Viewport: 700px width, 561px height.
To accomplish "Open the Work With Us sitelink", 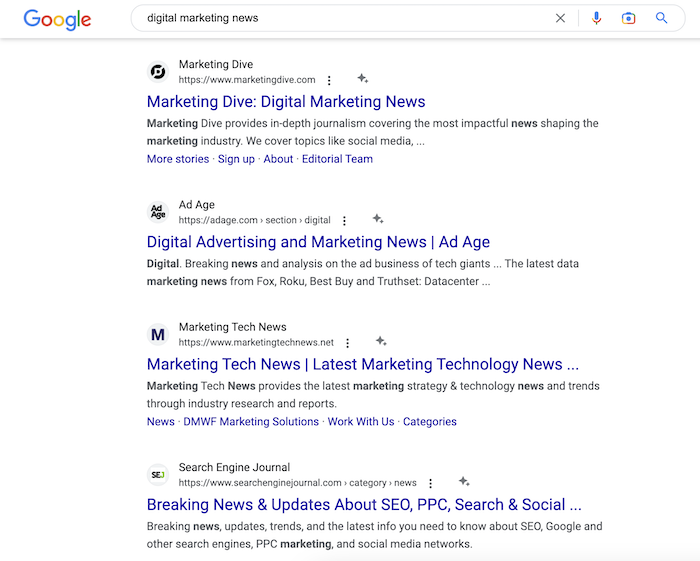I will pos(361,421).
